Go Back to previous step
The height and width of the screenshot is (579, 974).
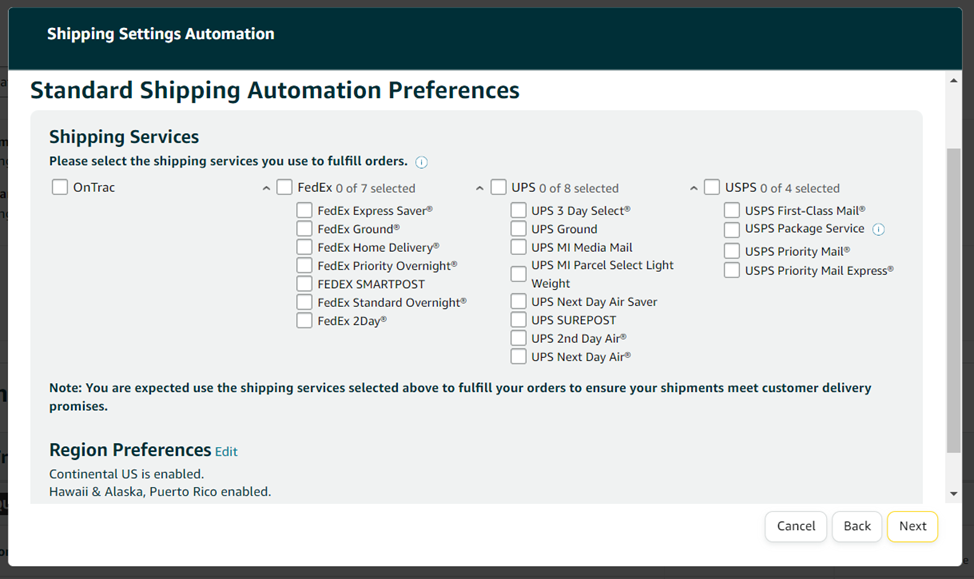(x=857, y=526)
